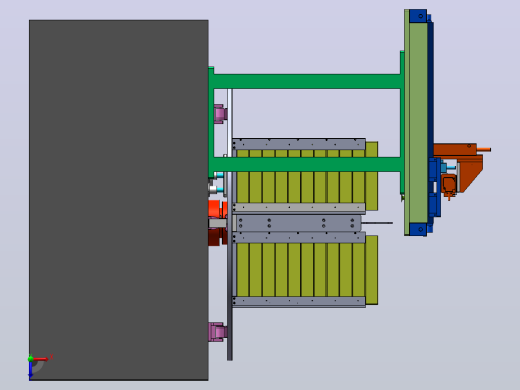
Task: Select the upper green horizontal beam
Action: pos(307,81)
